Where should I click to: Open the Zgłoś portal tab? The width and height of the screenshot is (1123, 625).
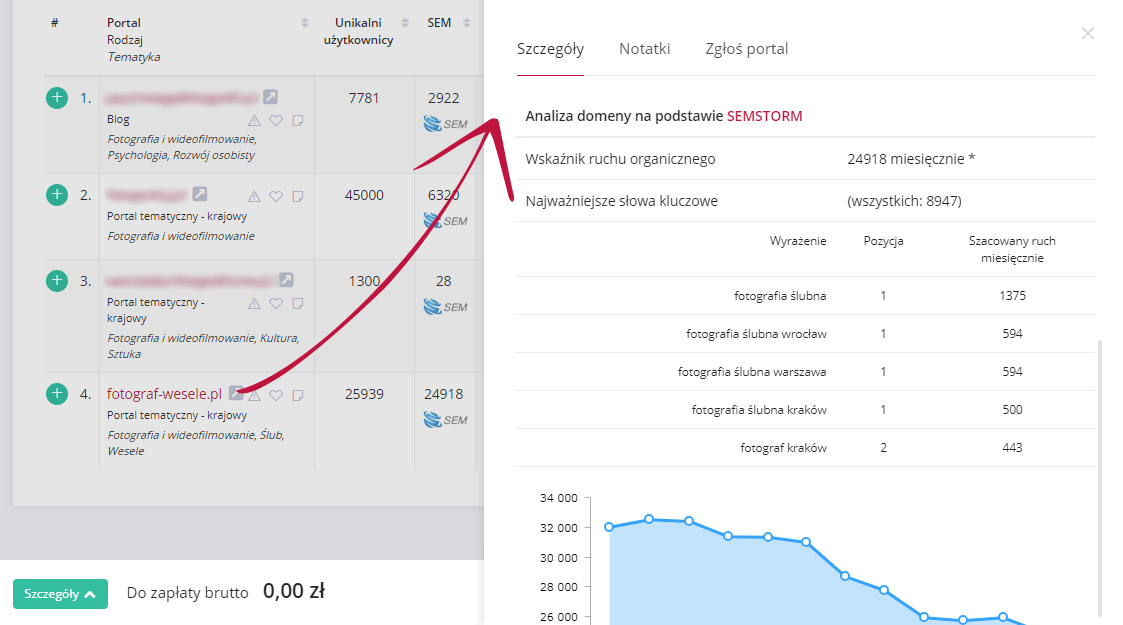[x=746, y=49]
